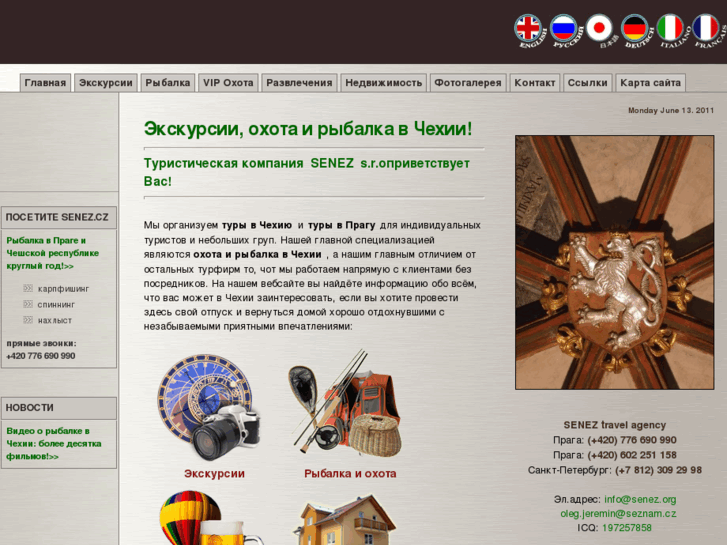Click the bold туры в Прагу text
Image resolution: width=727 pixels, height=545 pixels.
click(x=342, y=225)
